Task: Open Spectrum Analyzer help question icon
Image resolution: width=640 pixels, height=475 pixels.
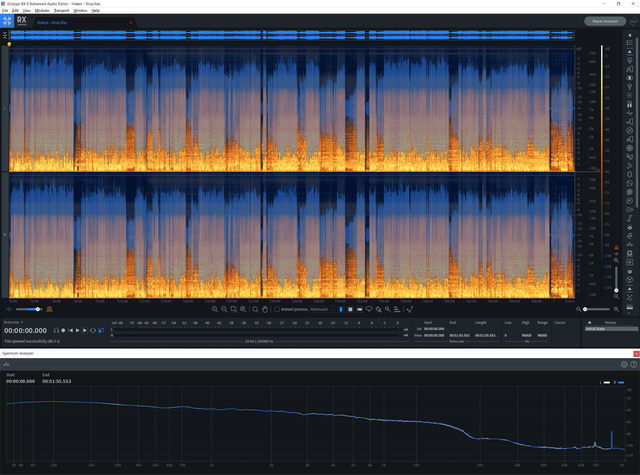Action: pyautogui.click(x=633, y=364)
